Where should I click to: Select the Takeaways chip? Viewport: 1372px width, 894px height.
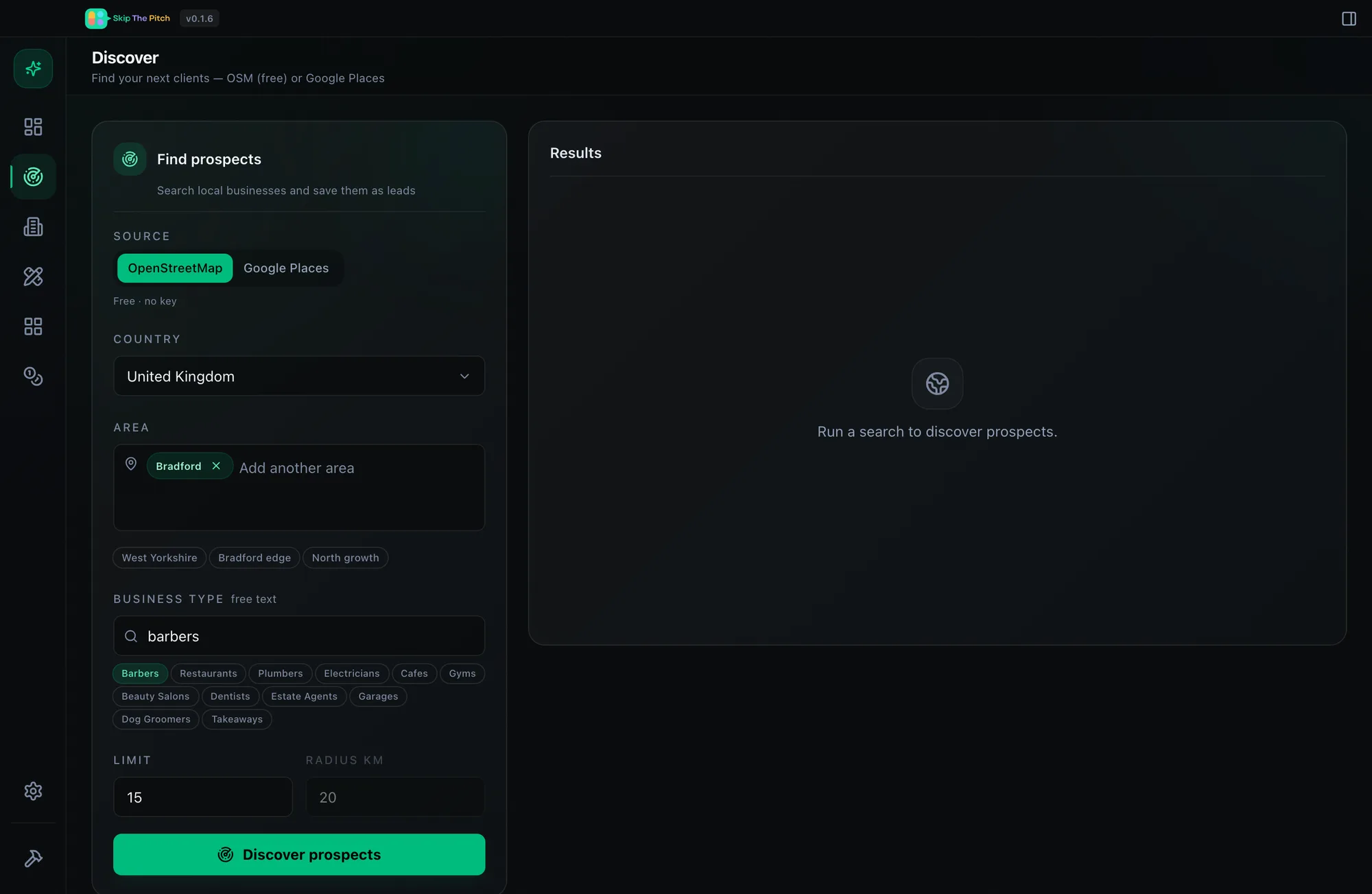click(x=237, y=719)
